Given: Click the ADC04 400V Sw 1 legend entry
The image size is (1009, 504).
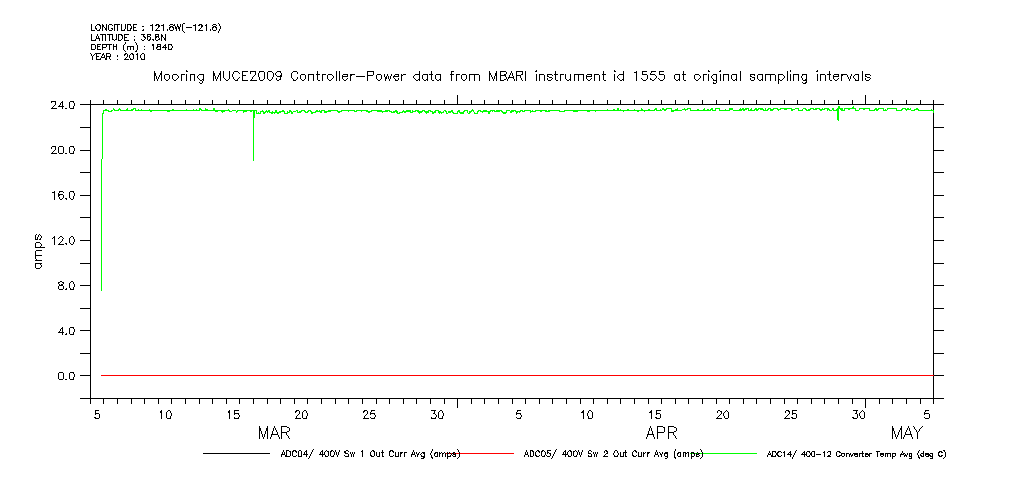Looking at the screenshot, I should point(370,454).
